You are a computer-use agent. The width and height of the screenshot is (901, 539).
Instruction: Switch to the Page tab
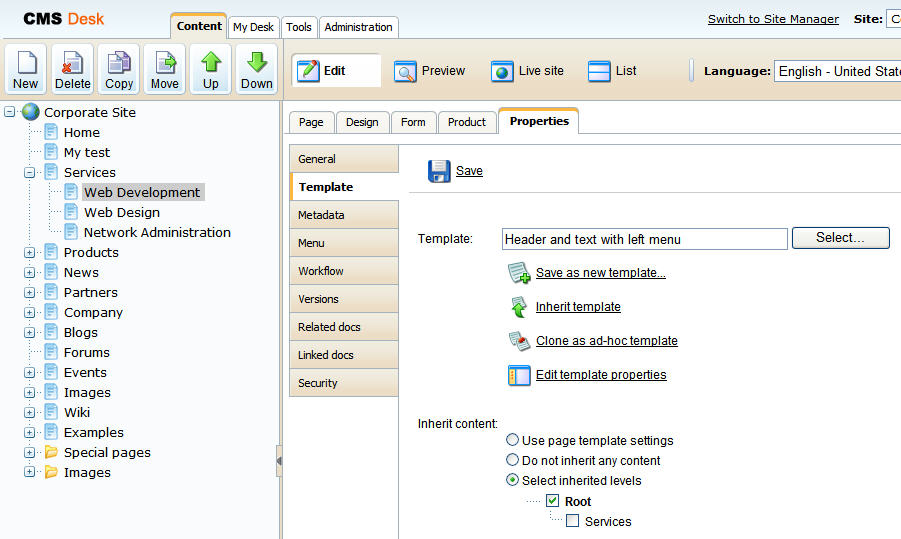tap(311, 122)
